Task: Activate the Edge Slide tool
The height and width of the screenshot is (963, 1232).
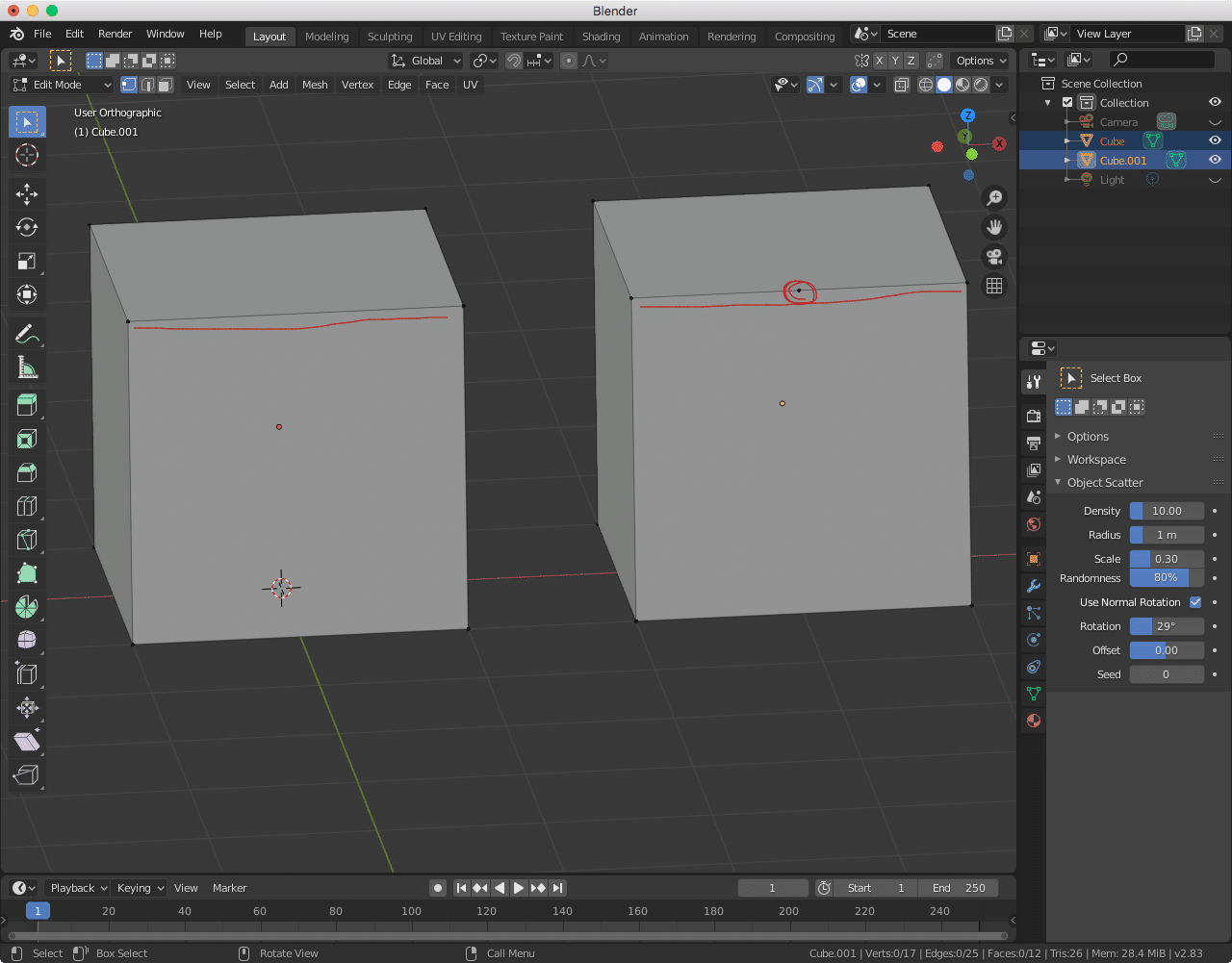Action: (27, 674)
